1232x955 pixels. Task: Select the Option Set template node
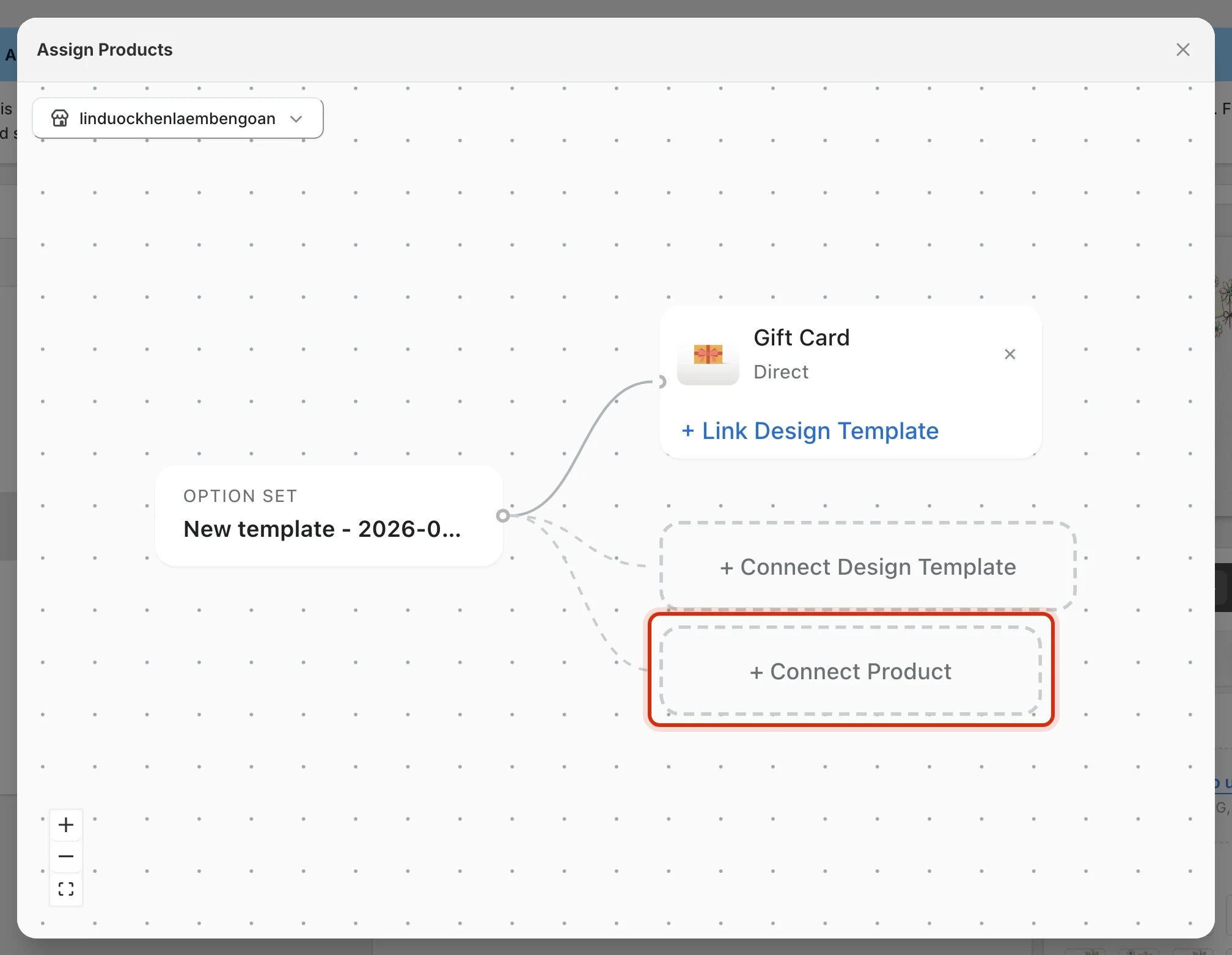(x=329, y=515)
